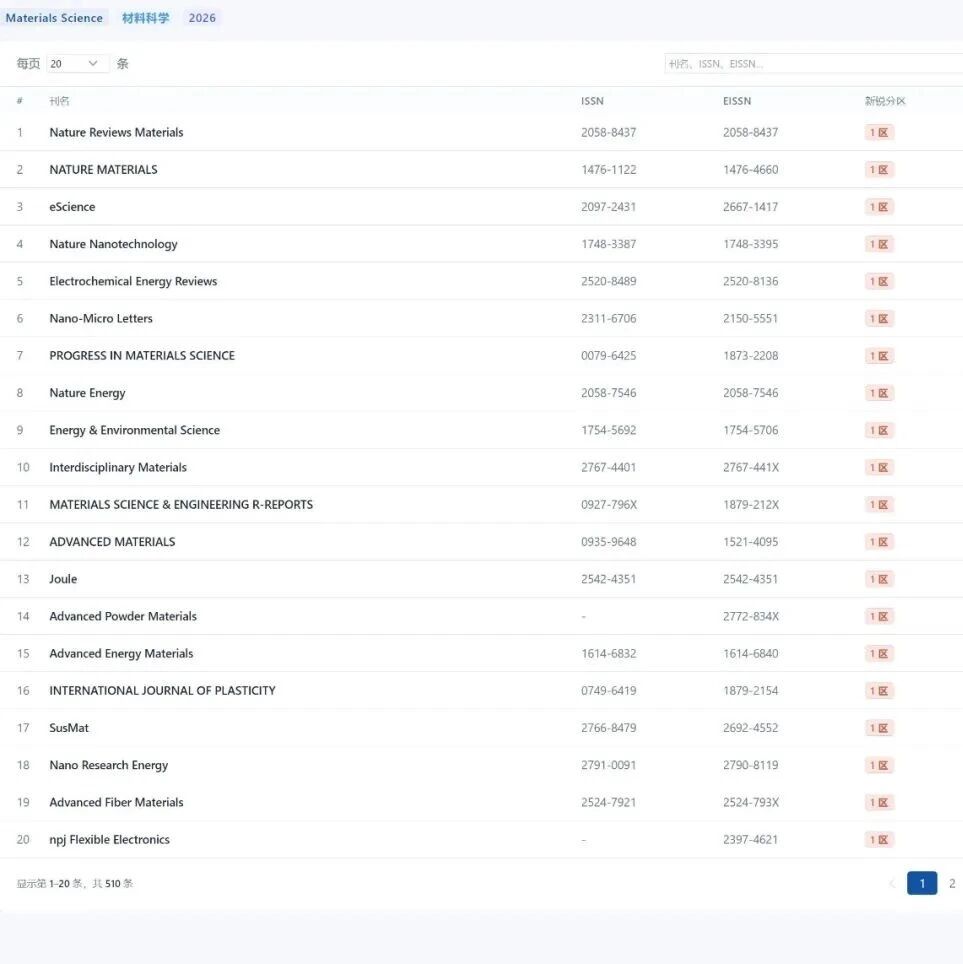Click EISSN value 1521-4095

(751, 542)
